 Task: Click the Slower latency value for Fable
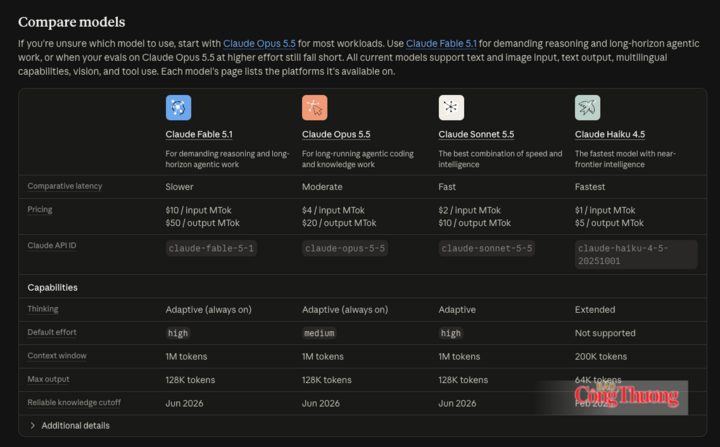tap(180, 187)
